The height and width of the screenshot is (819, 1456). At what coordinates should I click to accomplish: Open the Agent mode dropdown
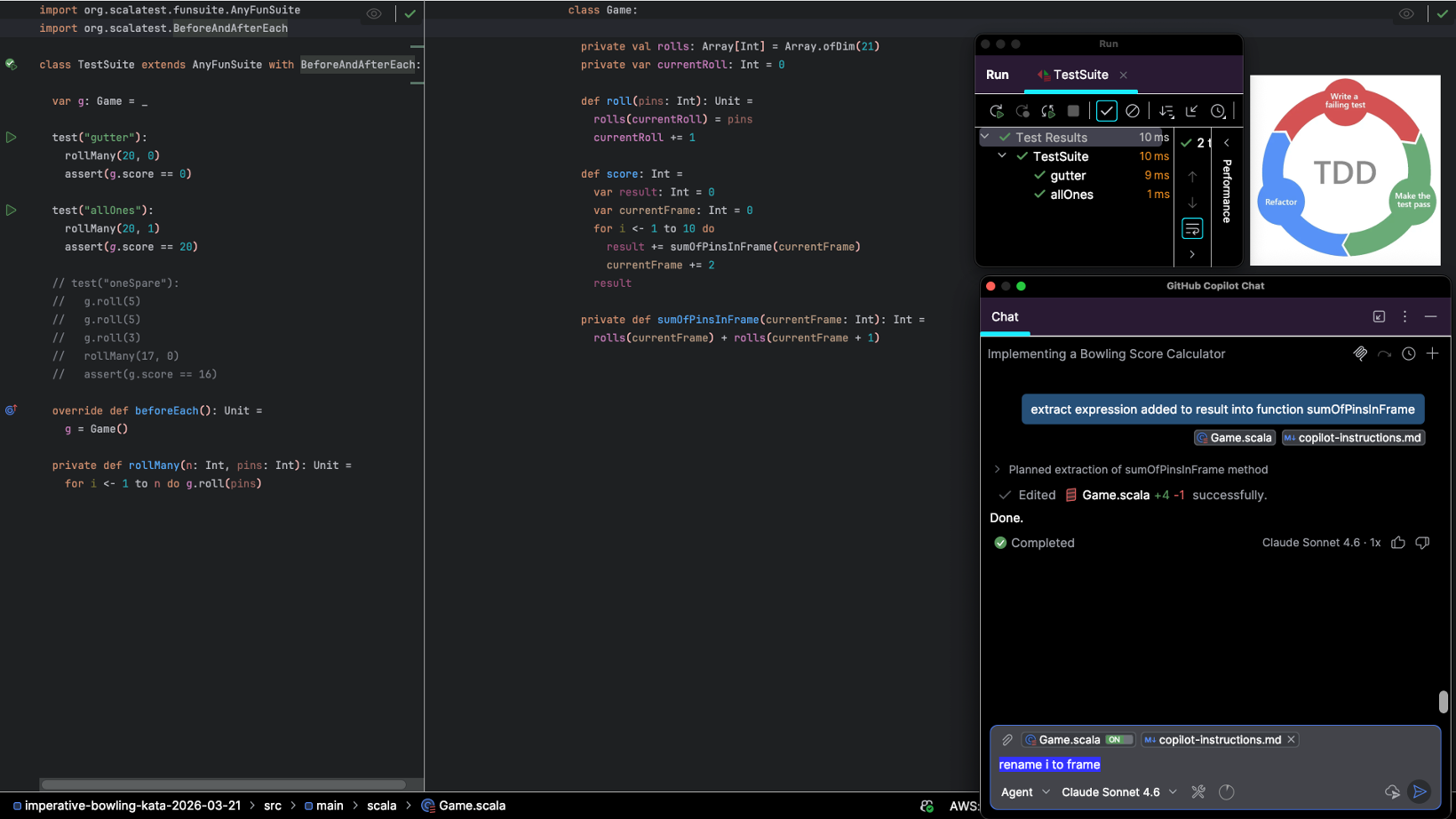[x=1025, y=791]
